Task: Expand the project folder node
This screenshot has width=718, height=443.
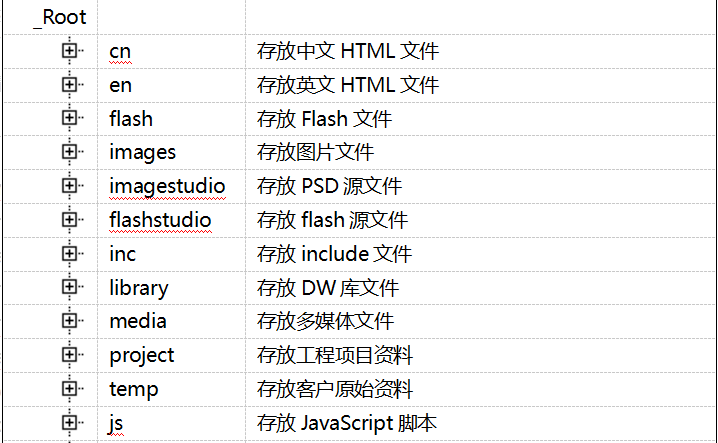Action: tap(69, 355)
